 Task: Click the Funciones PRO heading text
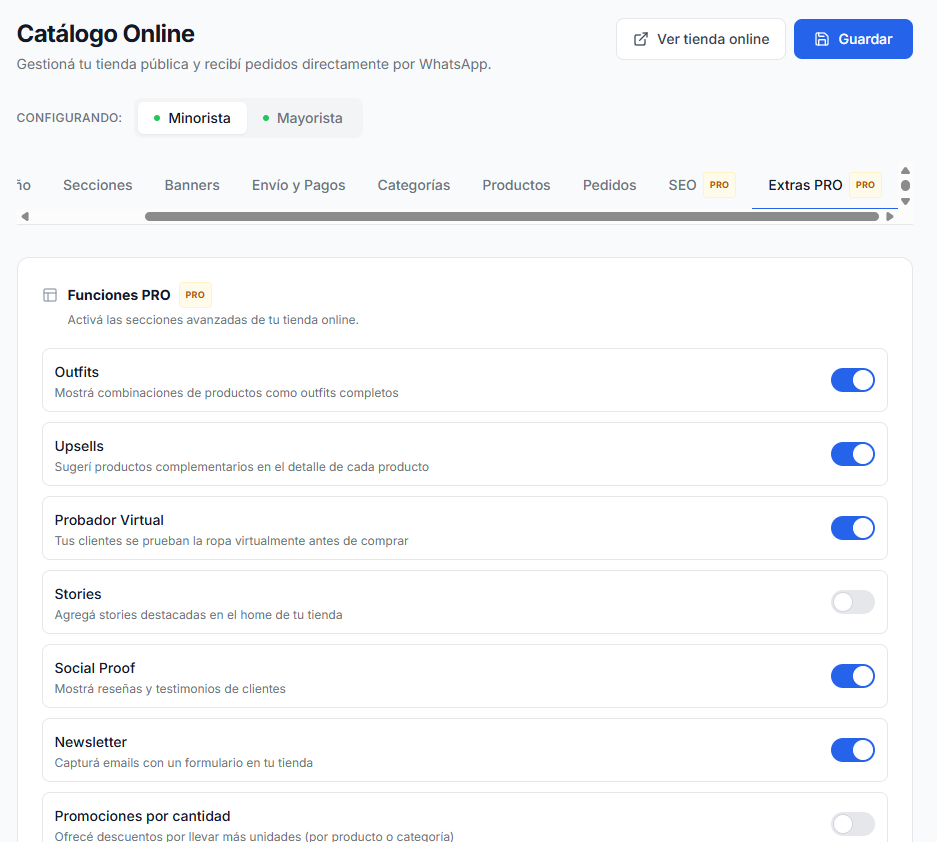click(119, 295)
